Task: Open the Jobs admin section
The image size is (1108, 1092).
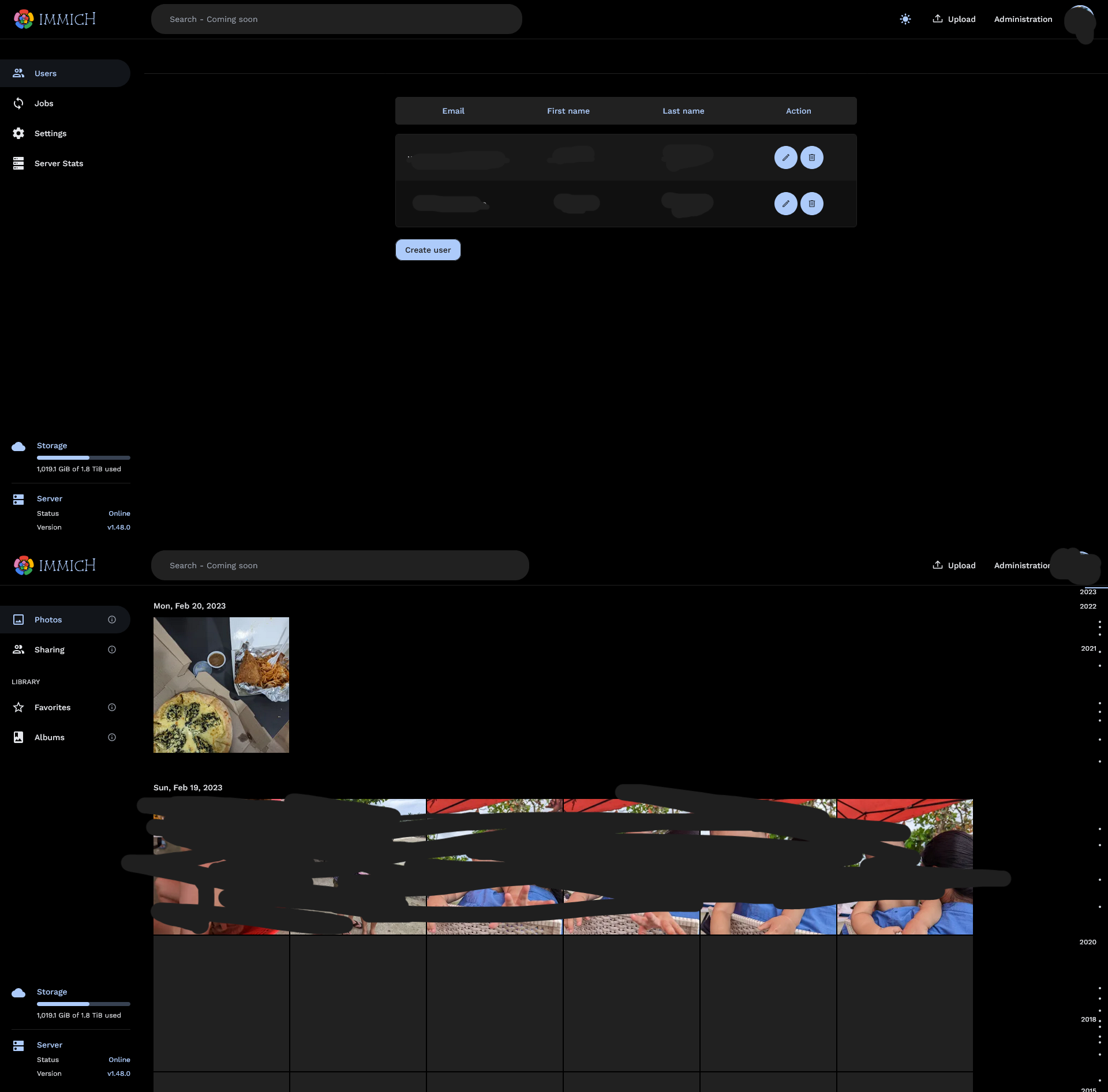Action: coord(44,103)
